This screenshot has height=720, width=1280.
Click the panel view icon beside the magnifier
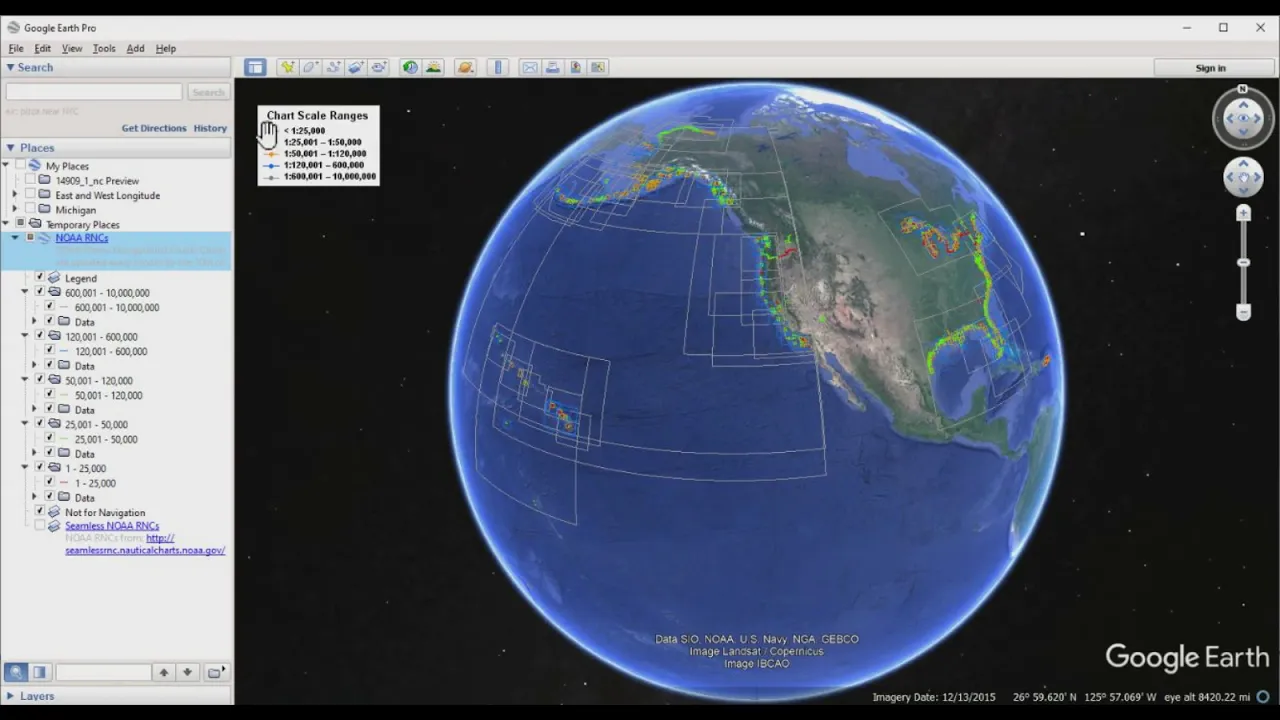pos(39,672)
